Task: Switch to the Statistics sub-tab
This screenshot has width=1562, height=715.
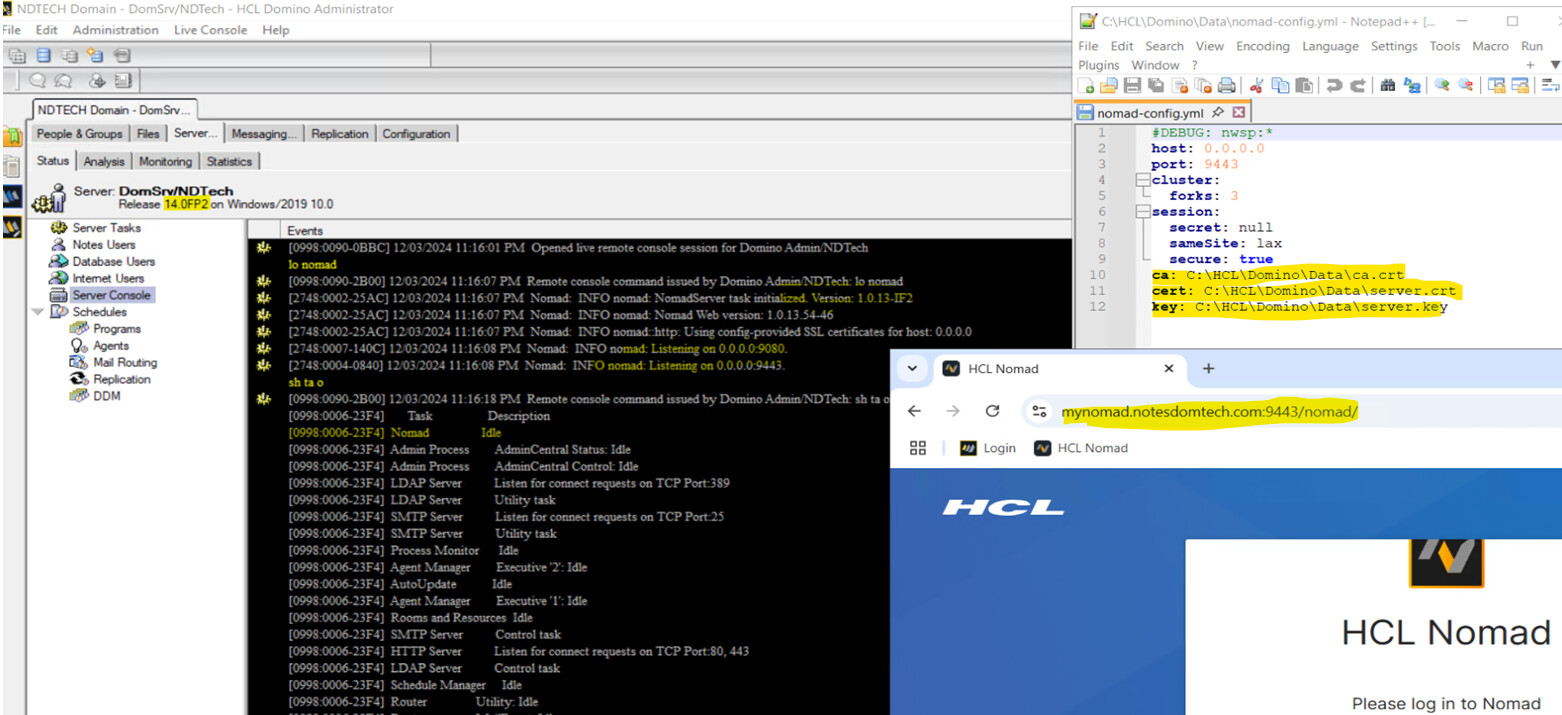Action: coord(229,161)
